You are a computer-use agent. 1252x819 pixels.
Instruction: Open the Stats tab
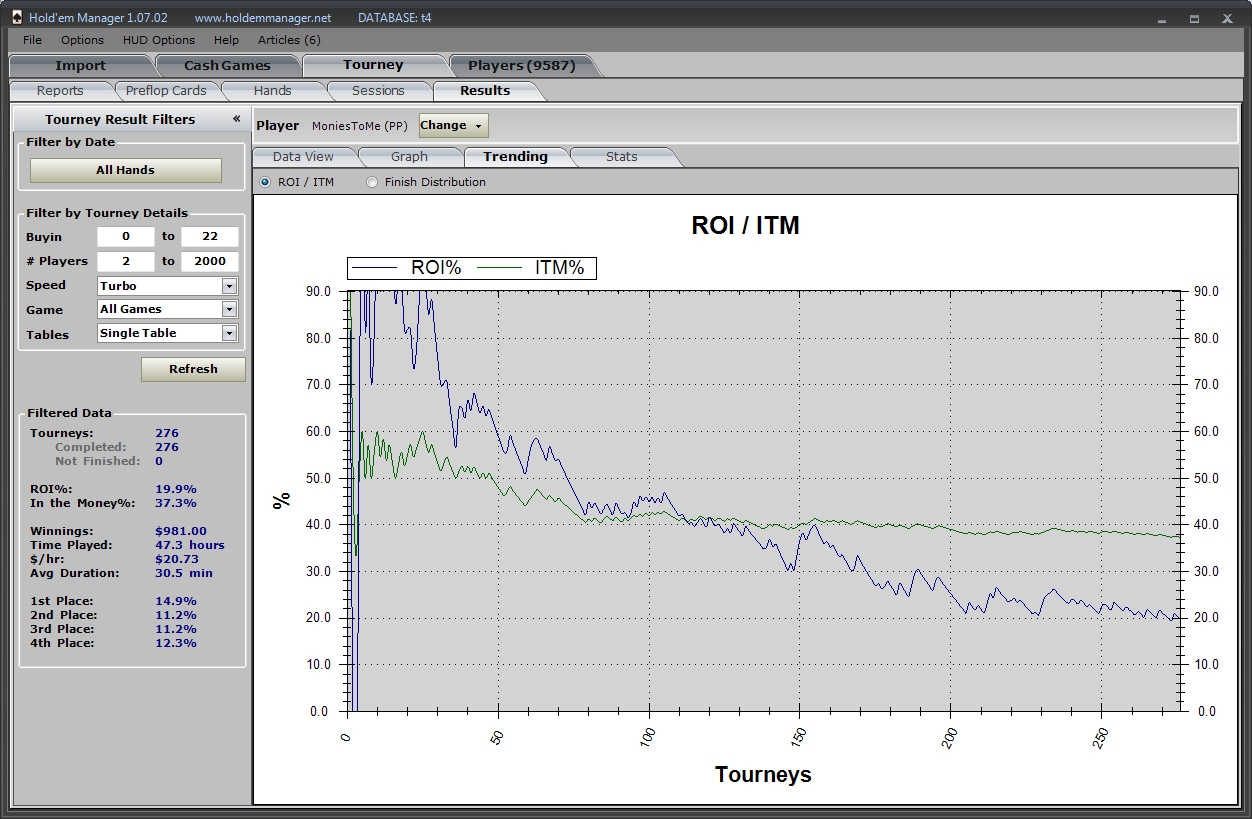621,157
